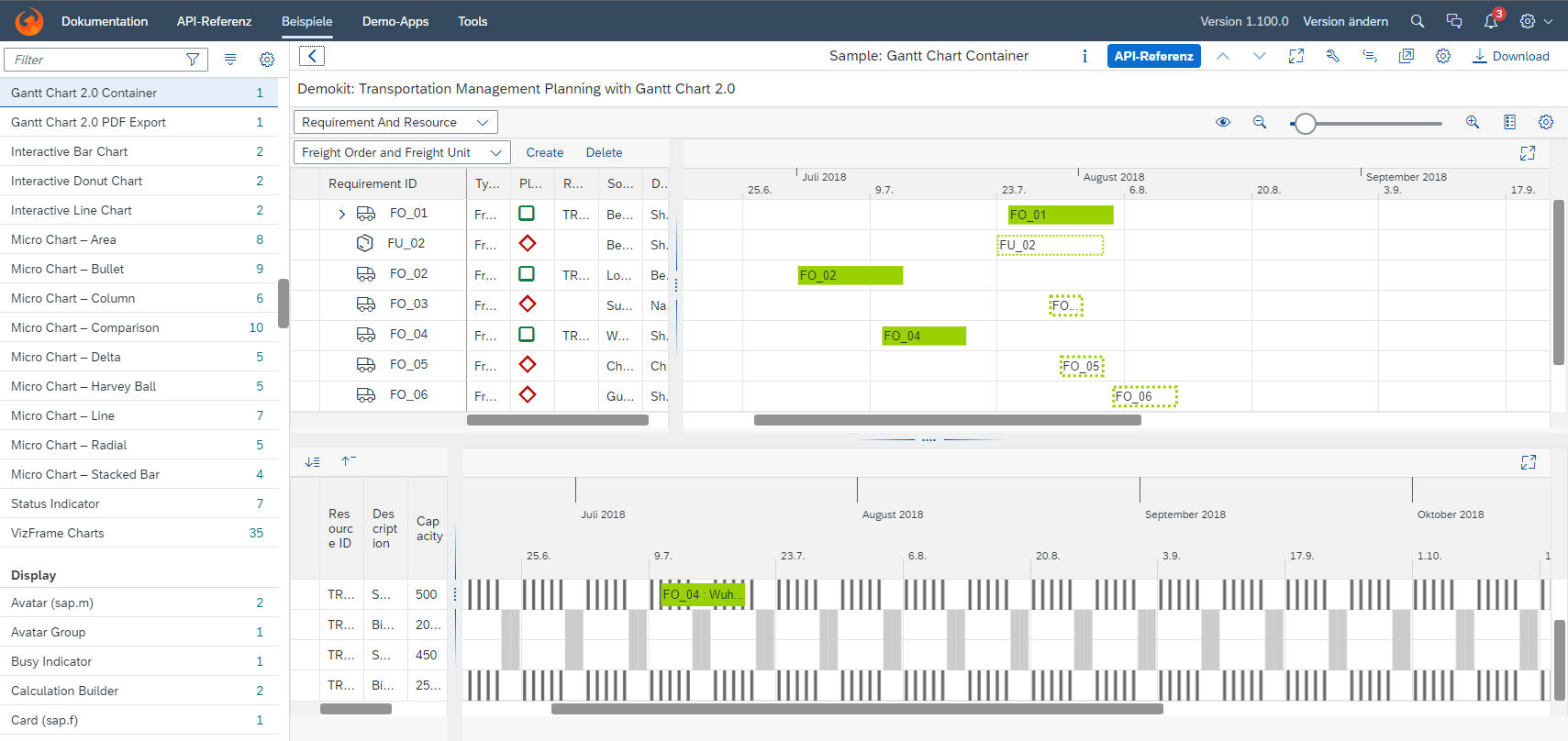This screenshot has width=1568, height=741.
Task: Open Freight Order and Freight Unit dropdown
Action: pos(401,152)
